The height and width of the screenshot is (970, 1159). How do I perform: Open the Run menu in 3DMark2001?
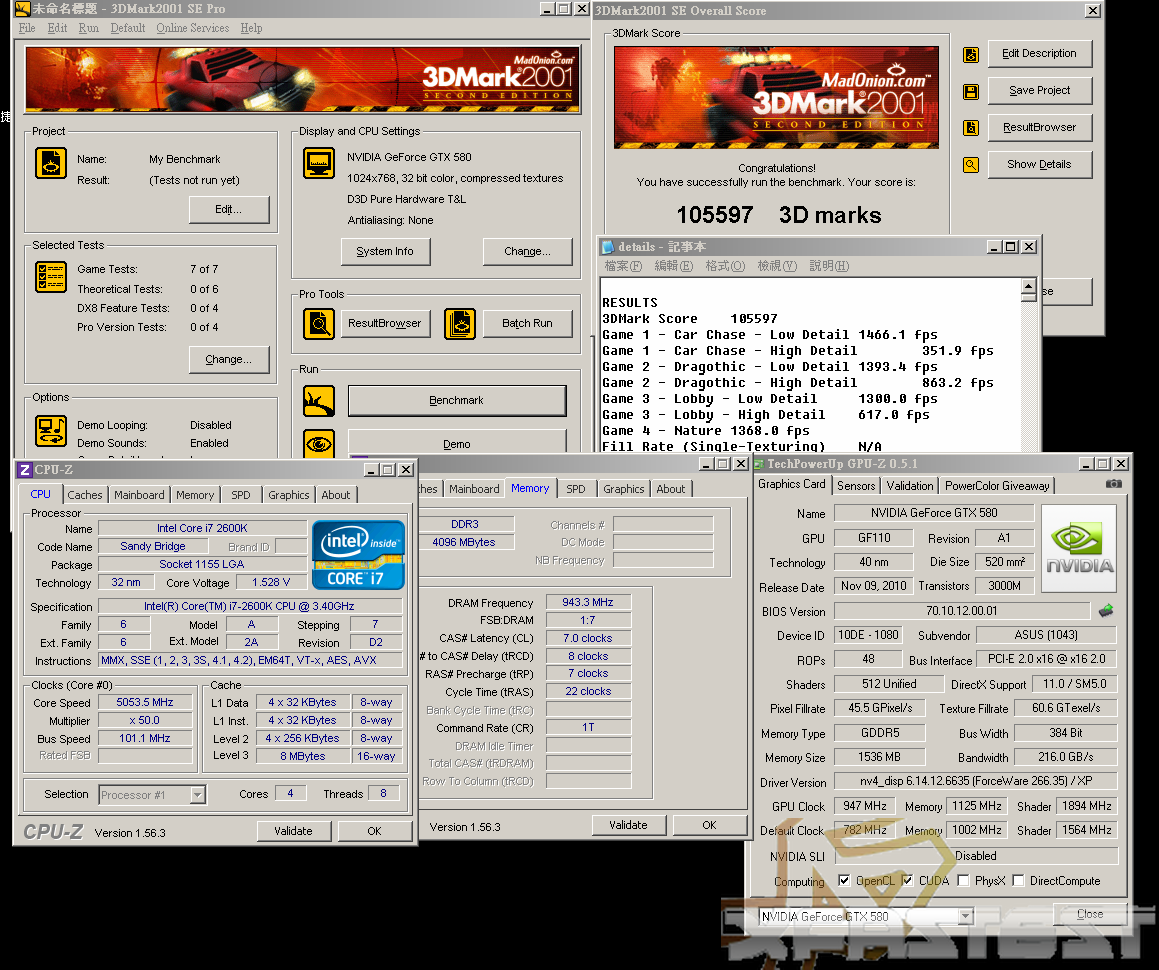click(89, 28)
